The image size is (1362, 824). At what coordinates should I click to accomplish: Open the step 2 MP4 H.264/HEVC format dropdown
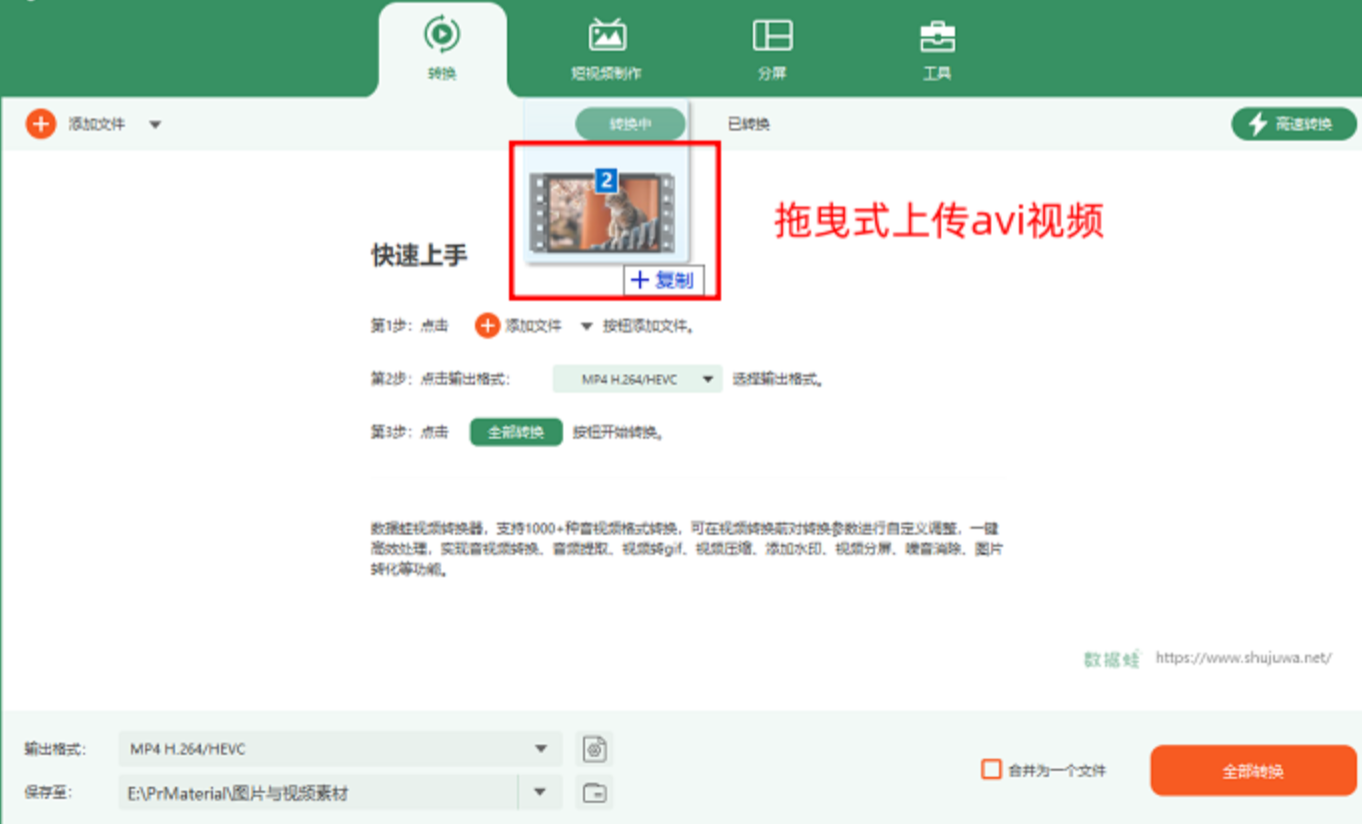pyautogui.click(x=637, y=379)
